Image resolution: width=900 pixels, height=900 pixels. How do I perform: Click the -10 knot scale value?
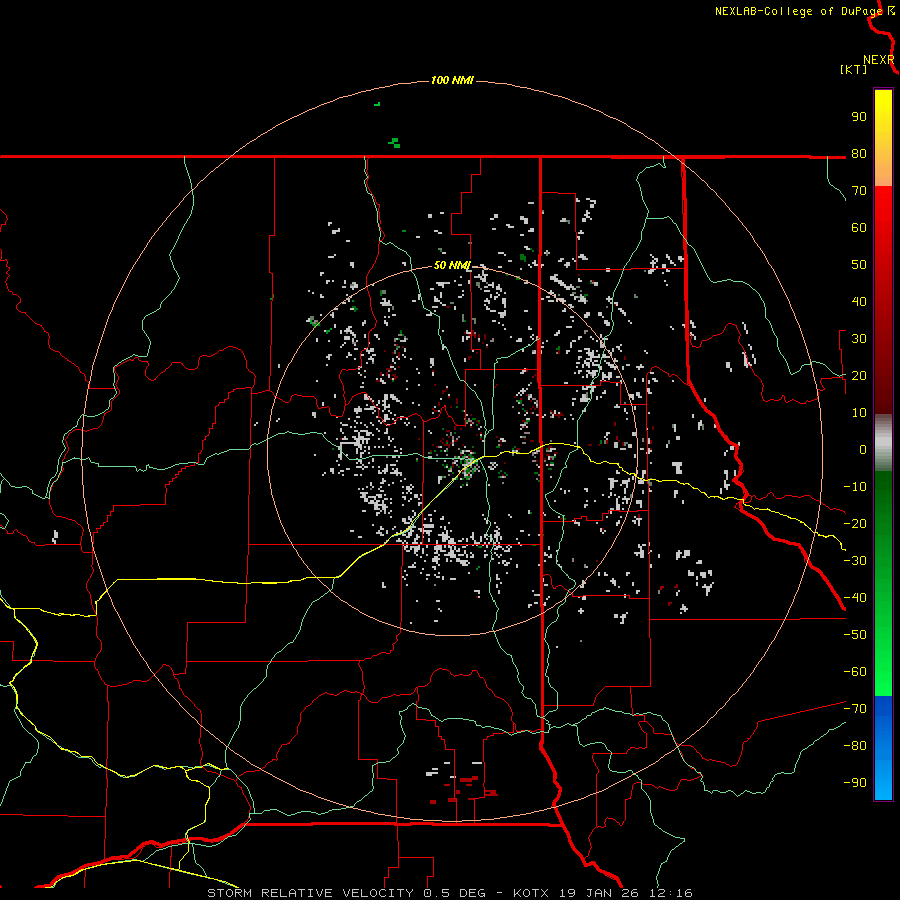point(855,487)
